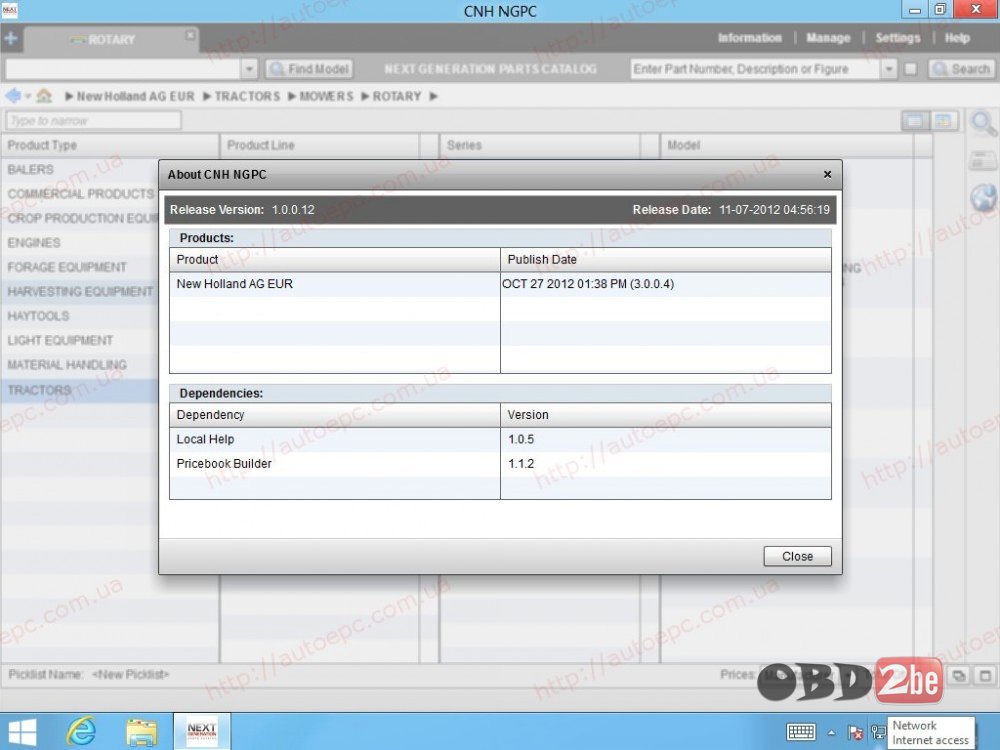
Task: Click the model search input field
Action: pos(123,69)
